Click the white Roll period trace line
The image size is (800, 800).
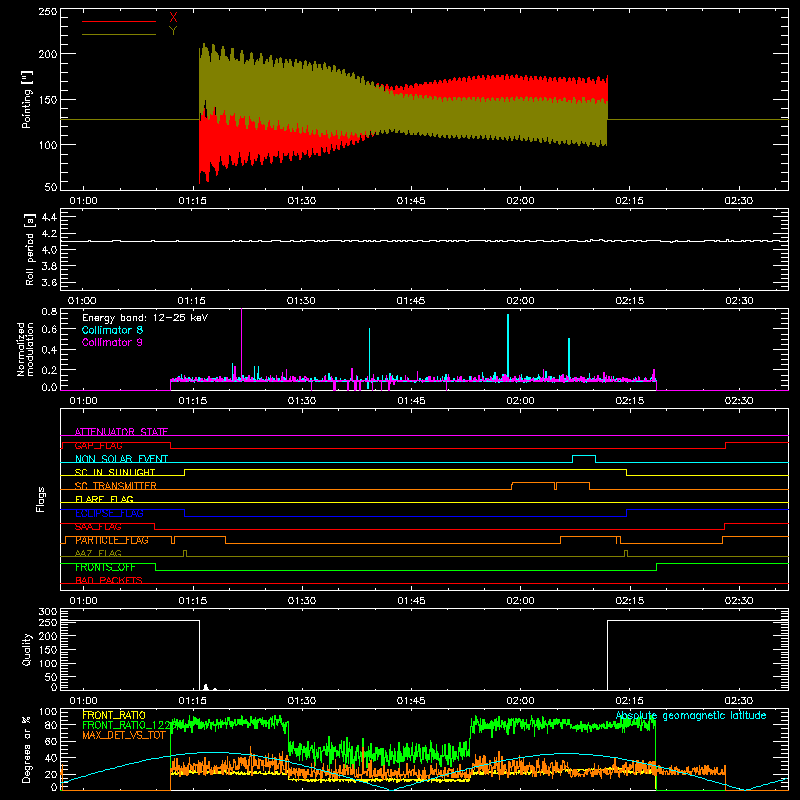point(424,241)
